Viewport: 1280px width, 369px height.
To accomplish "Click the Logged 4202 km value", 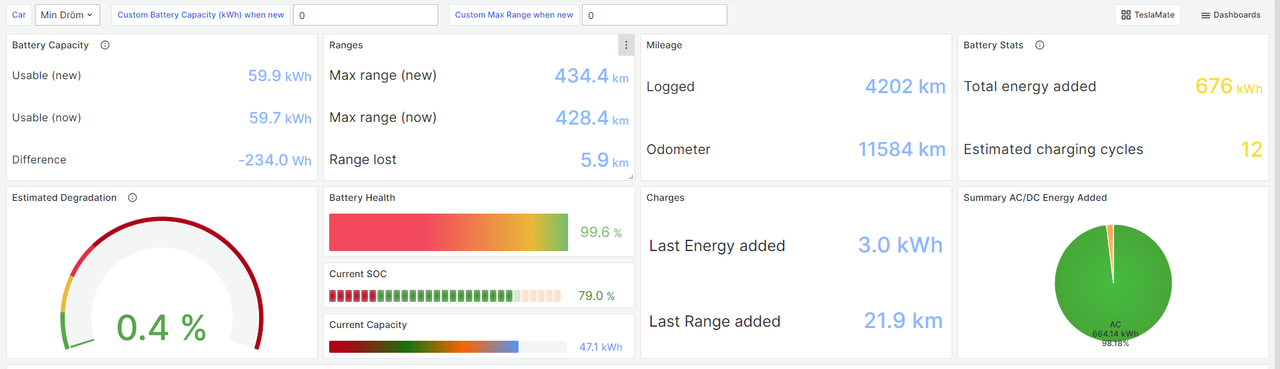I will pos(905,86).
